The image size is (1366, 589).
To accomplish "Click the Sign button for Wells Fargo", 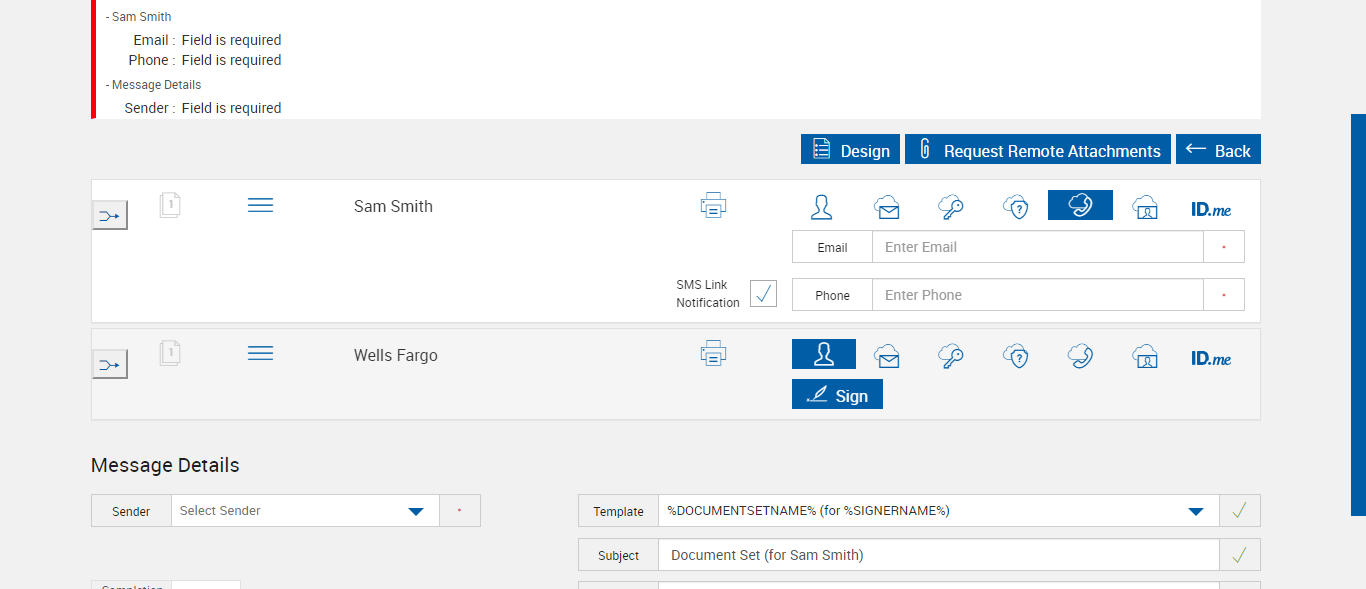I will [837, 395].
